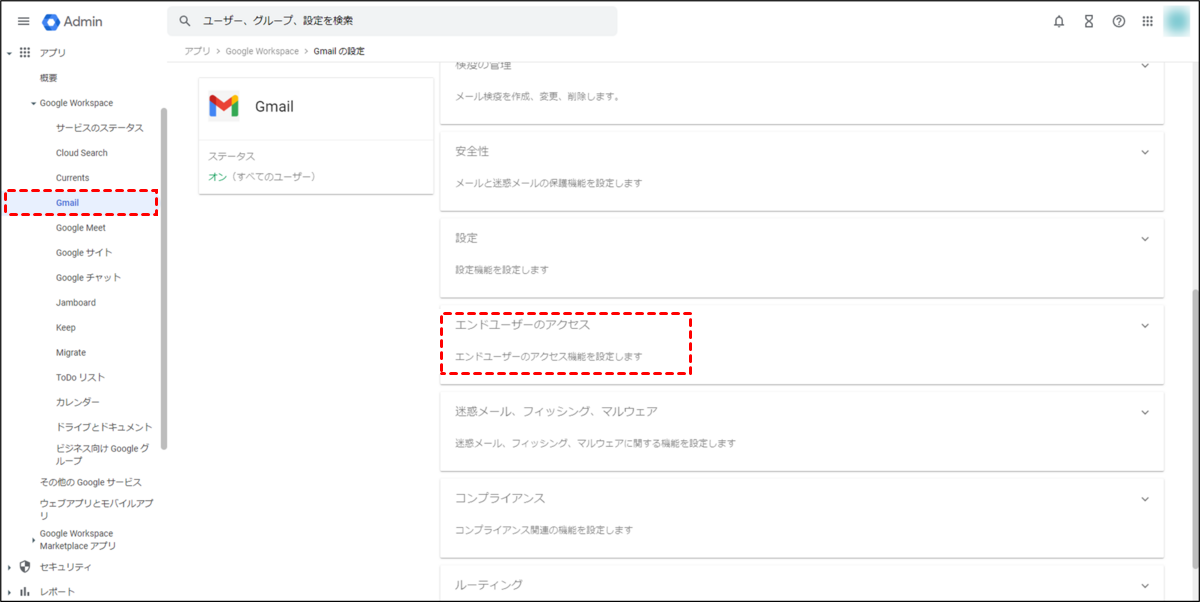Click the search magnifier icon
1200x602 pixels.
(x=184, y=21)
